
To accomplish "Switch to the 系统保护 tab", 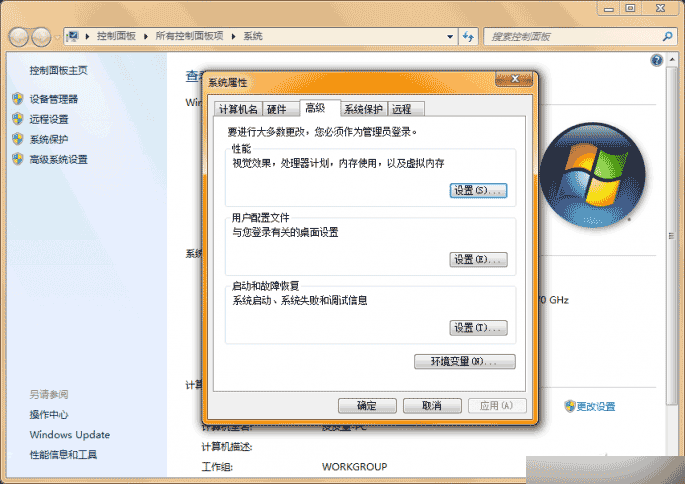I will tap(363, 109).
